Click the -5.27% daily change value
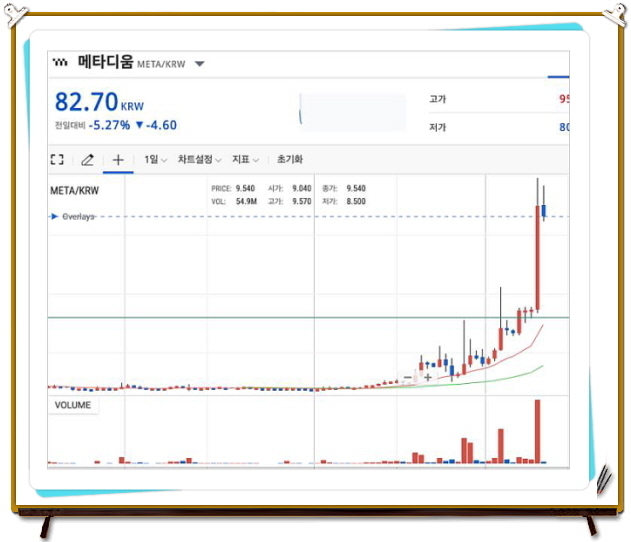Screen dimensions: 631x542 (109, 125)
